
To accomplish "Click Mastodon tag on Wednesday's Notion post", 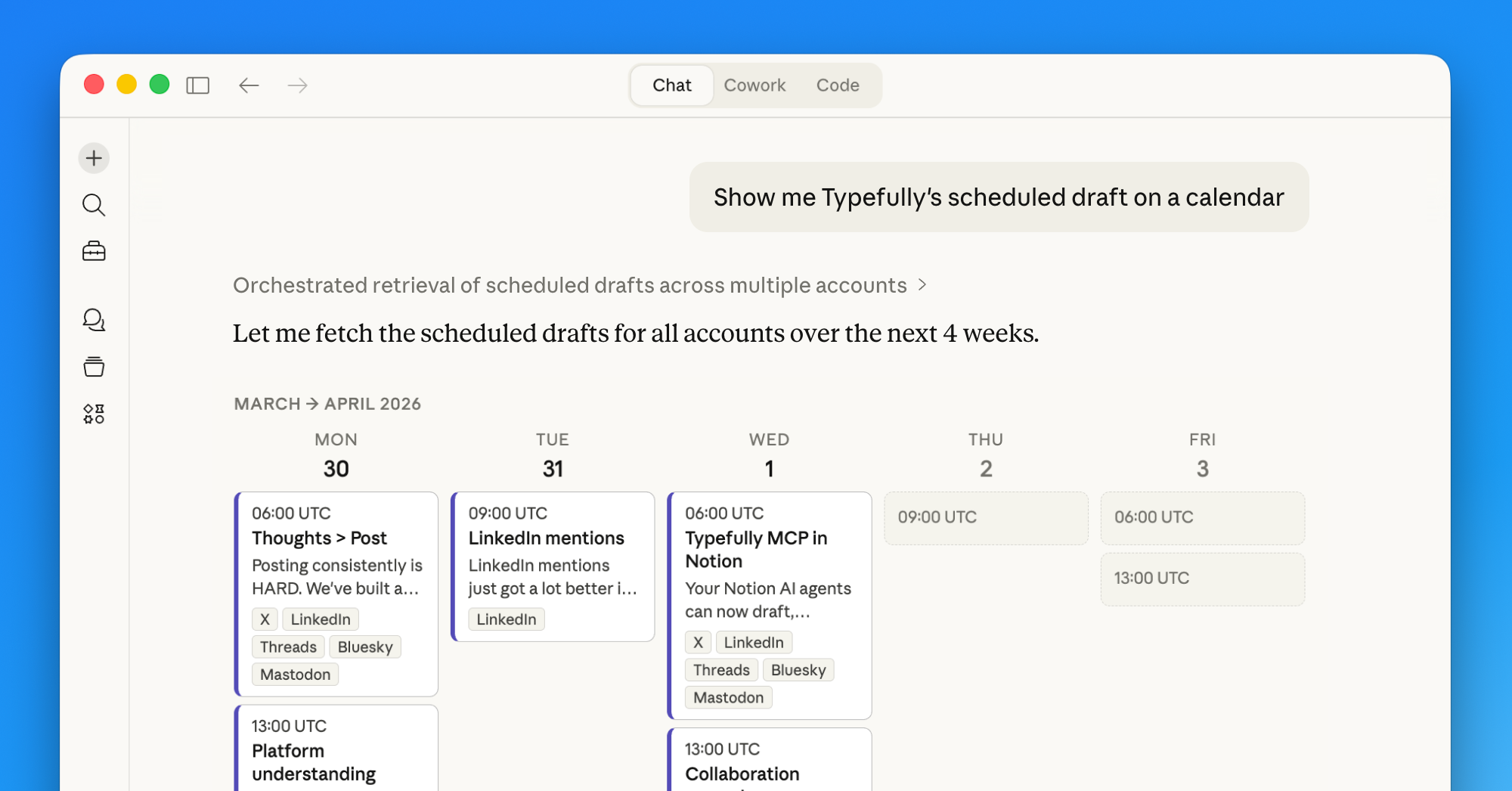I will [728, 698].
